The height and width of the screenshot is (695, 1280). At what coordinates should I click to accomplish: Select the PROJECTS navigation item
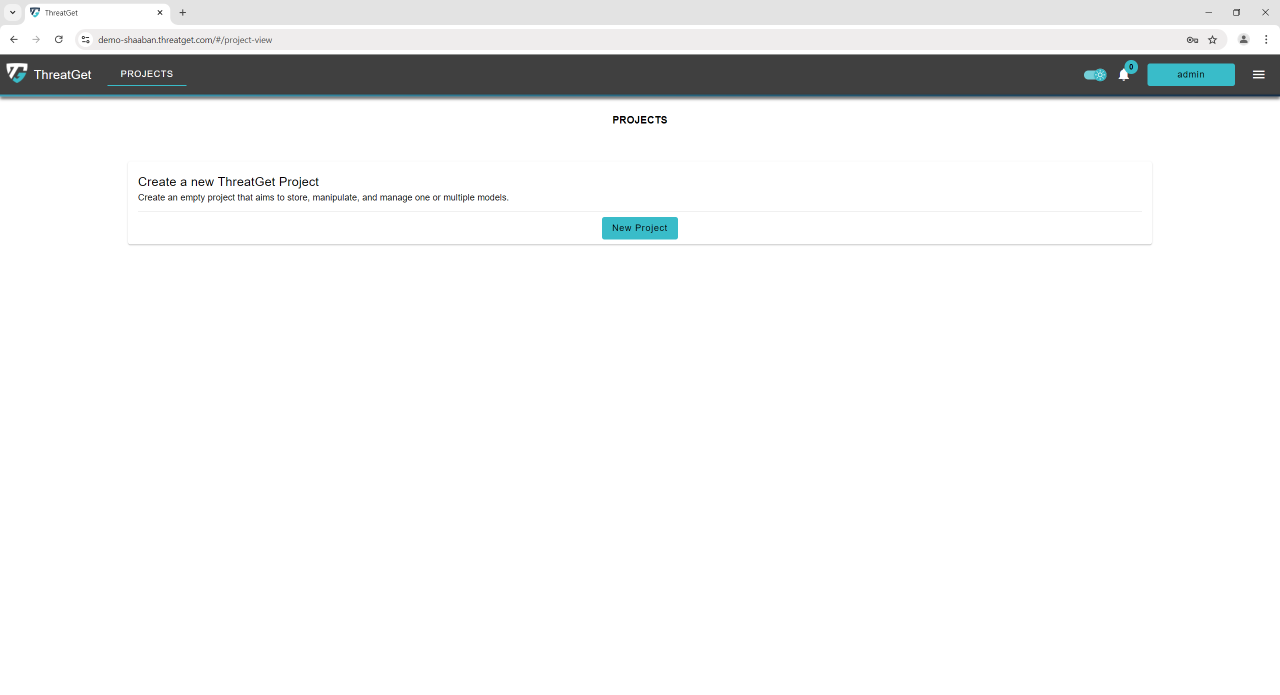point(147,74)
